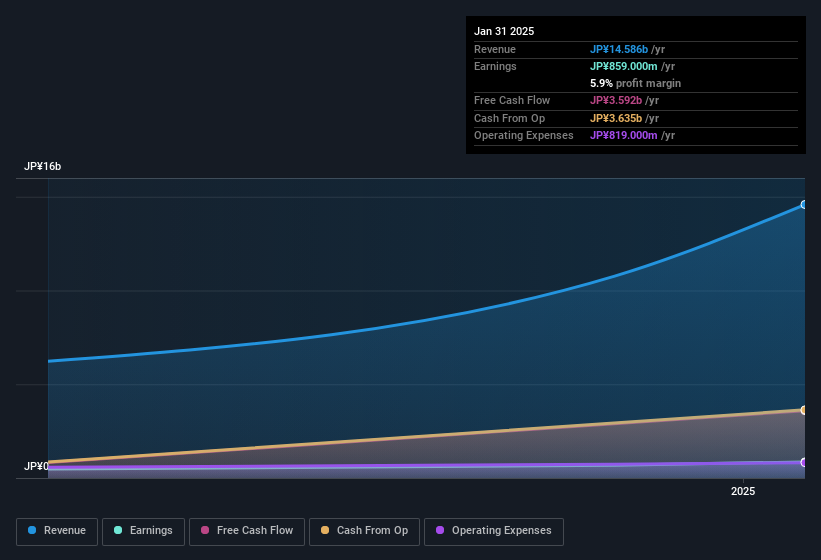Click the Operating Expenses tooltip label
821x560 pixels.
coord(524,136)
